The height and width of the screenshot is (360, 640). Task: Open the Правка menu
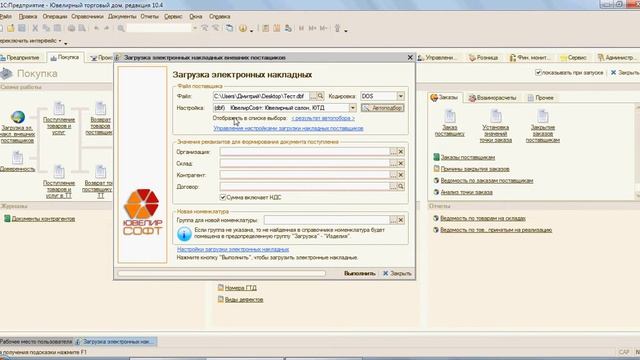click(x=28, y=17)
